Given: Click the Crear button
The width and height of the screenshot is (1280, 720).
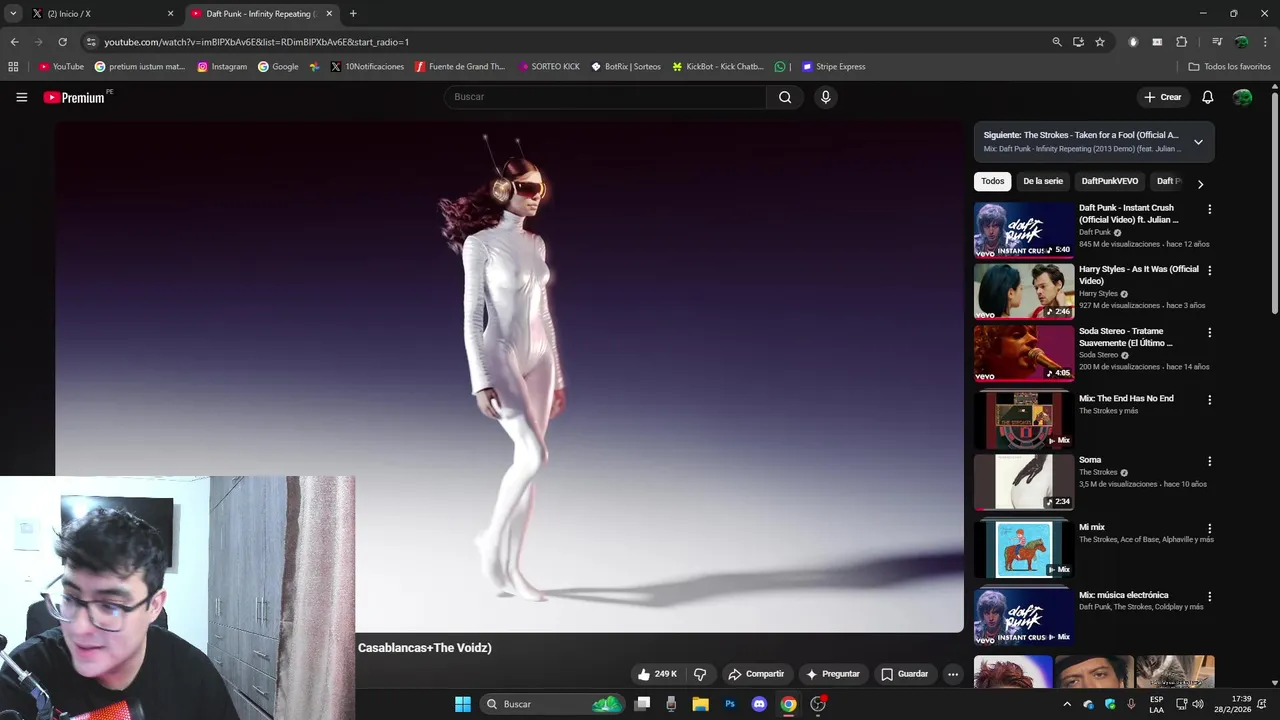Looking at the screenshot, I should 1163,97.
